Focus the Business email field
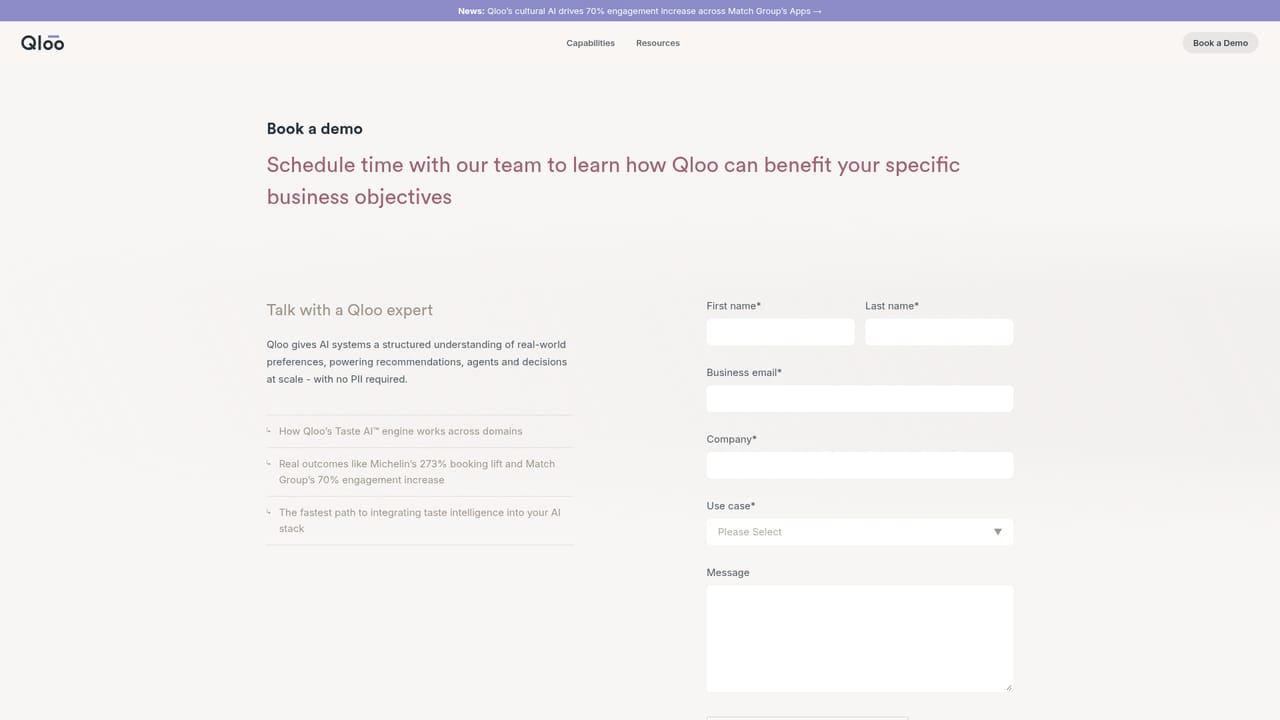This screenshot has width=1280, height=720. pos(860,399)
